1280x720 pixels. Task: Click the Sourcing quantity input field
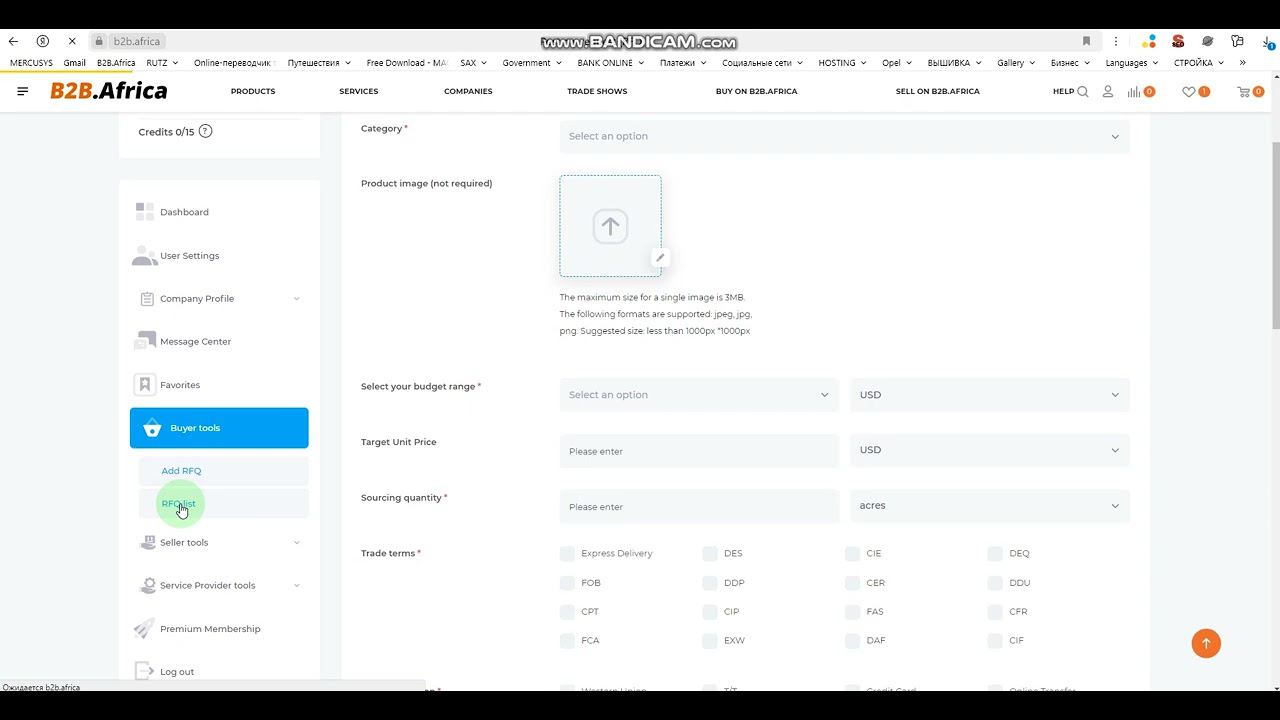(x=699, y=506)
